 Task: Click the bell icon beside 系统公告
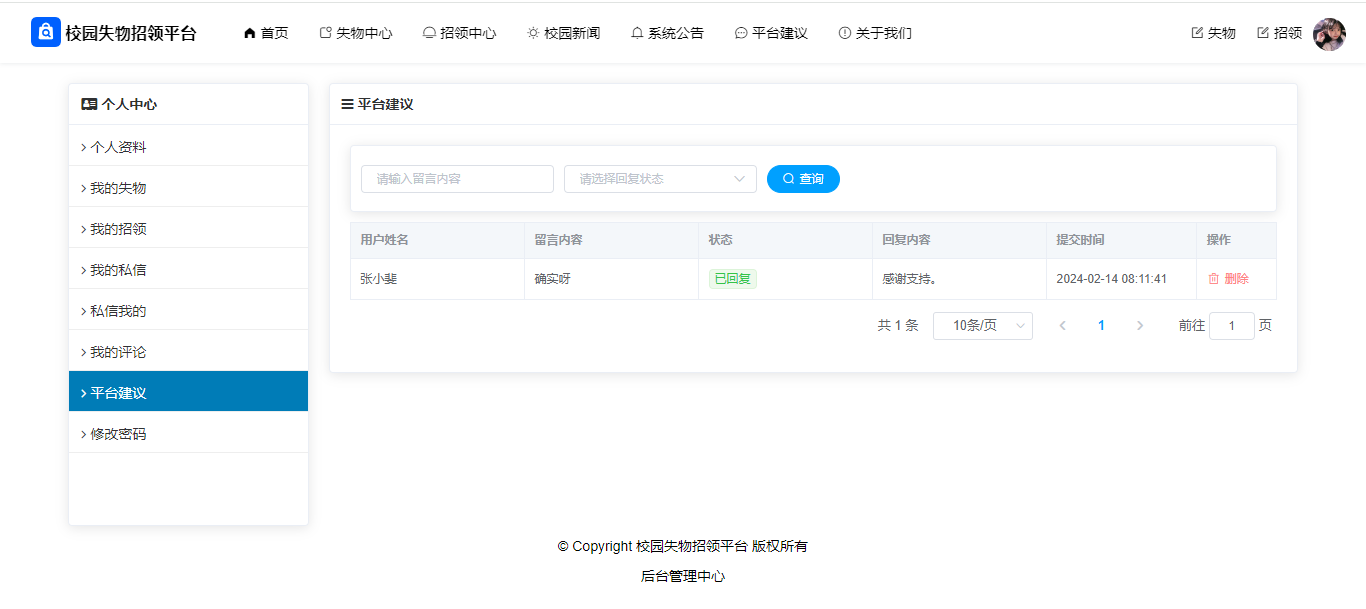[637, 33]
